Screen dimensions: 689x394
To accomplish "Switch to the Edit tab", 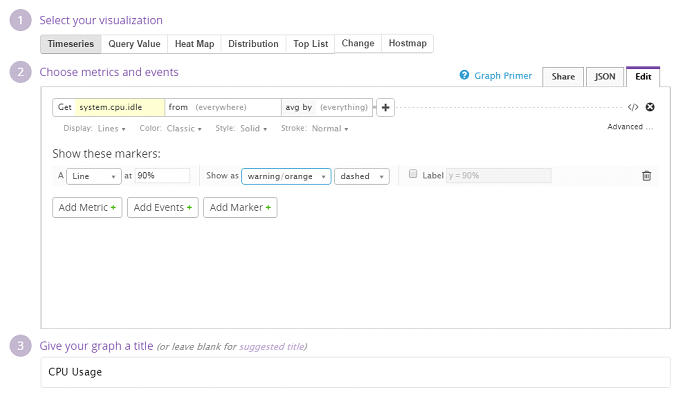I will (x=643, y=77).
